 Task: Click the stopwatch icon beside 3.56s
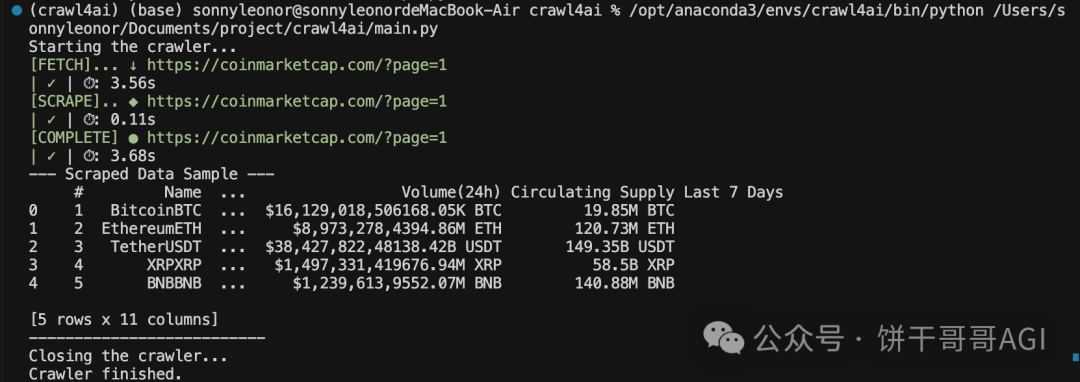pos(90,84)
